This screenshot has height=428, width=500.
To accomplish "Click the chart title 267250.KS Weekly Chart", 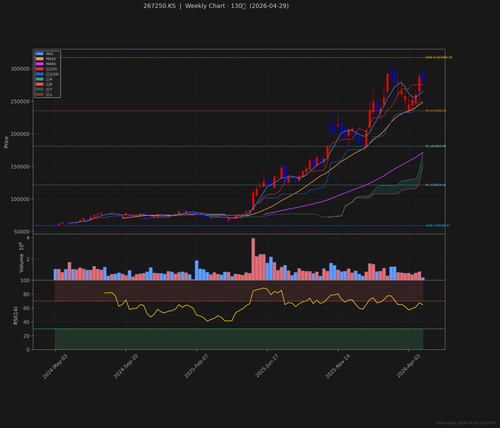I will tap(216, 6).
